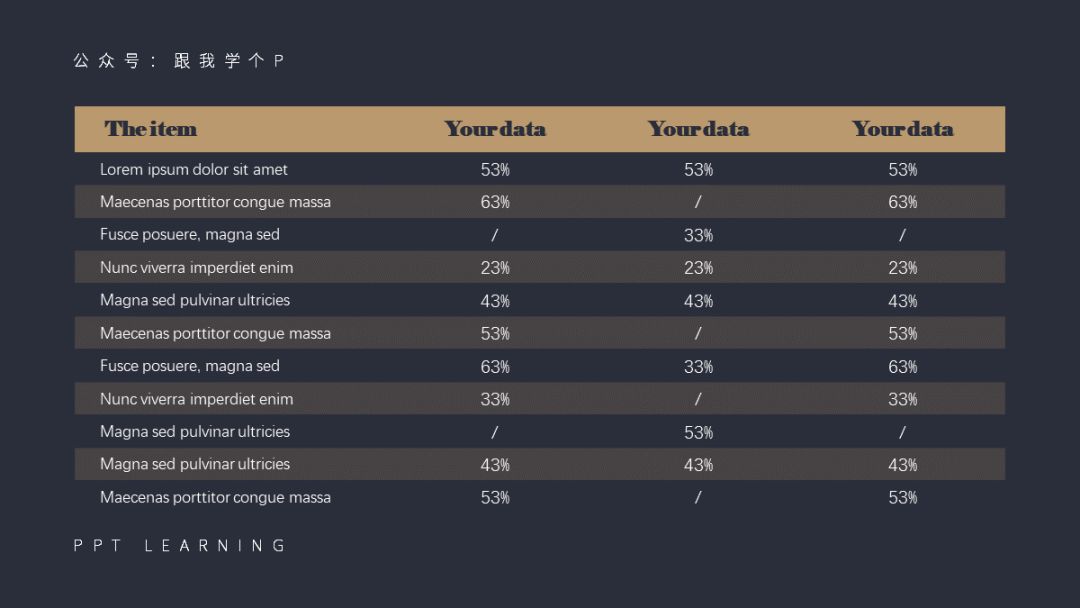
Task: Click 'Lorem ipsum dolor sit amet' row label
Action: click(194, 169)
